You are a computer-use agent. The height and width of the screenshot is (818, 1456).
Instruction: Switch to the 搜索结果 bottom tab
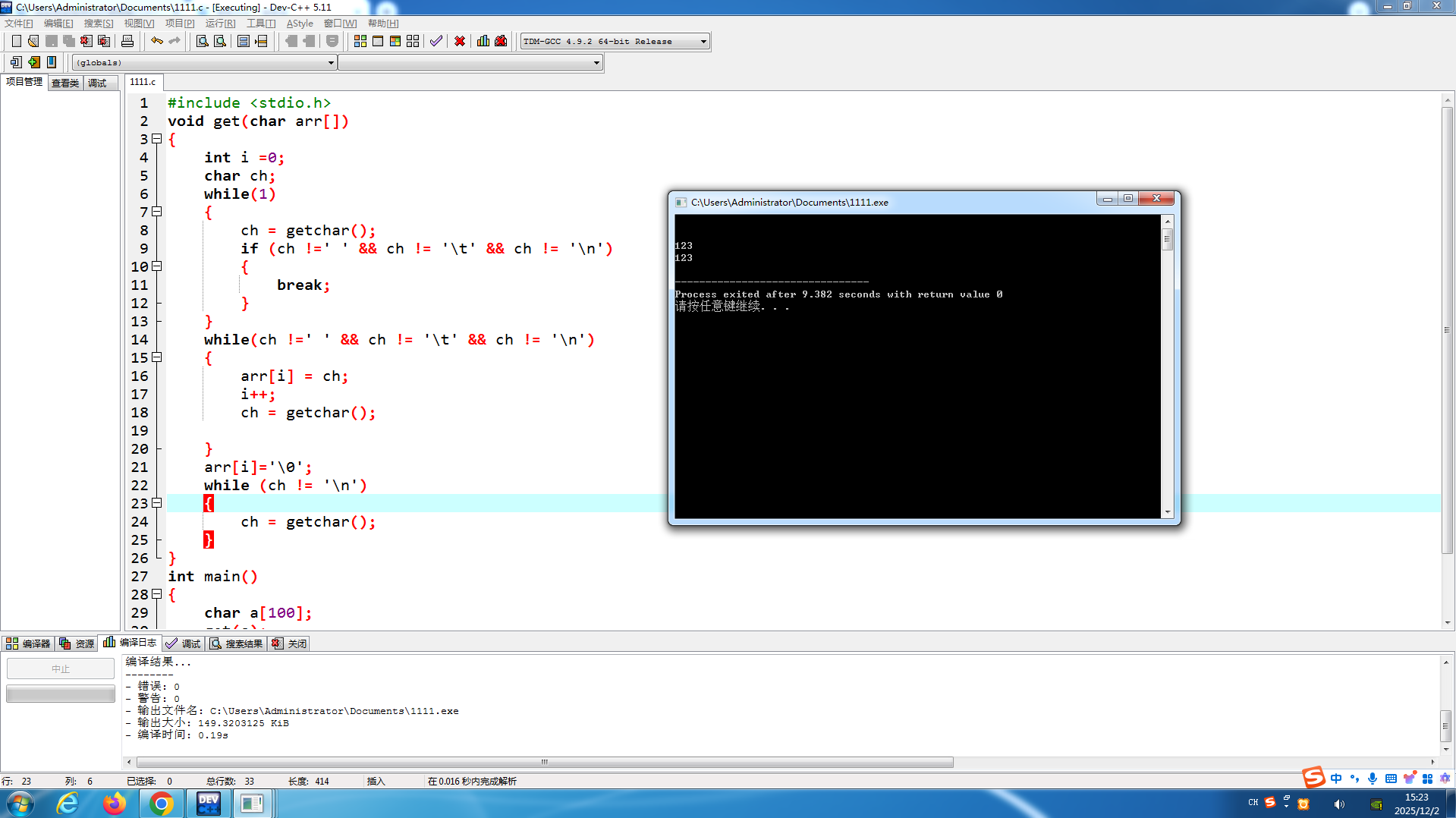coord(237,643)
